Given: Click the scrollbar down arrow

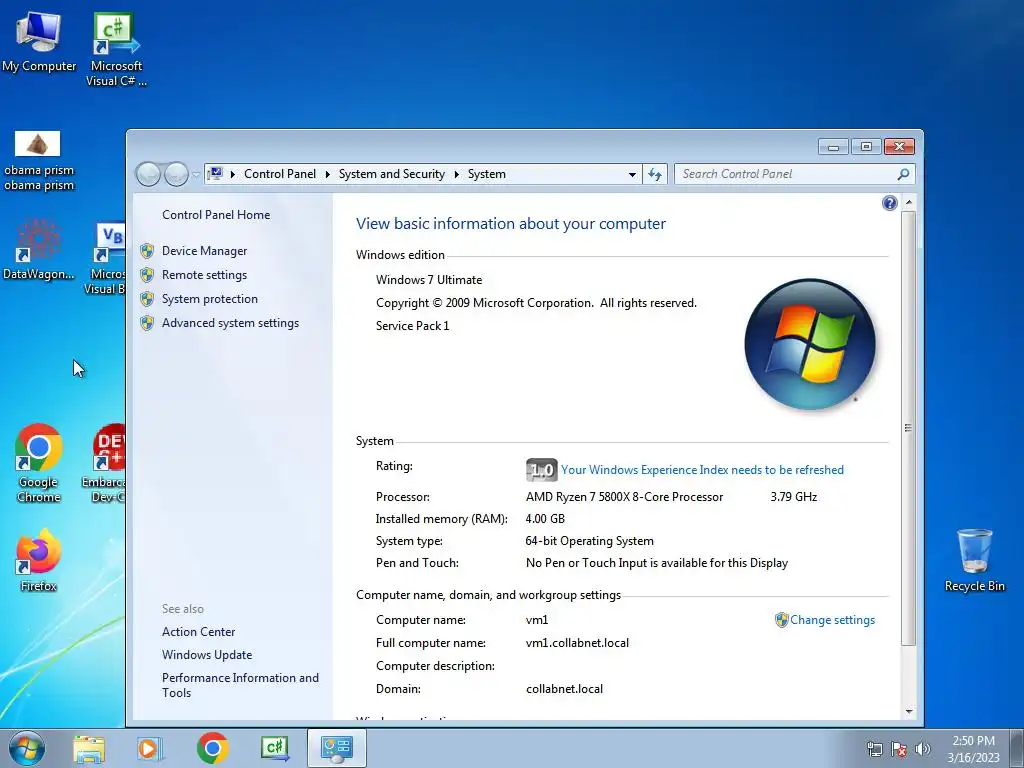Looking at the screenshot, I should click(x=908, y=711).
